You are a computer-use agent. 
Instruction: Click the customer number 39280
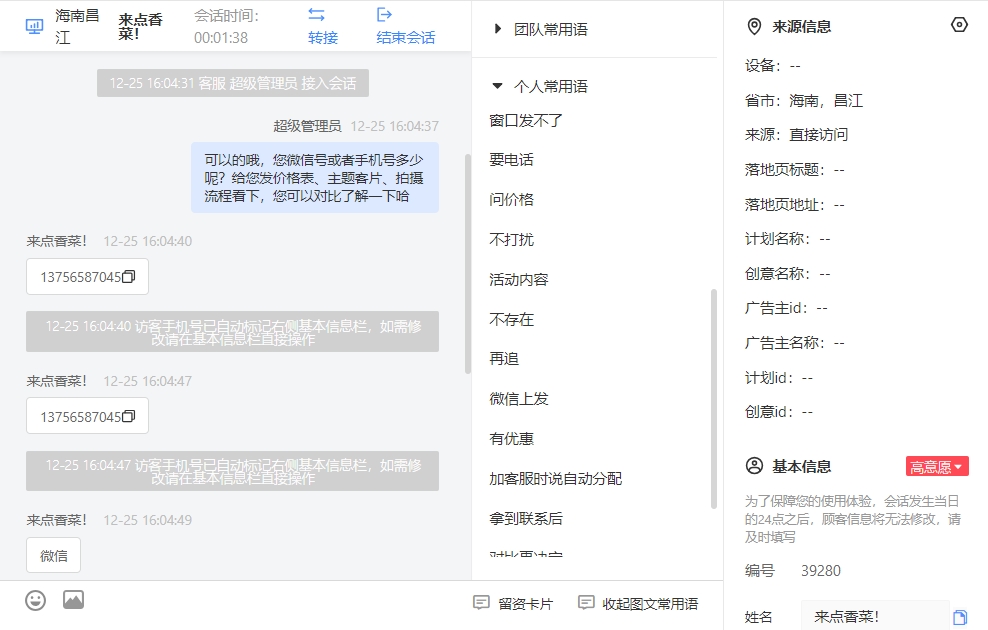click(820, 571)
